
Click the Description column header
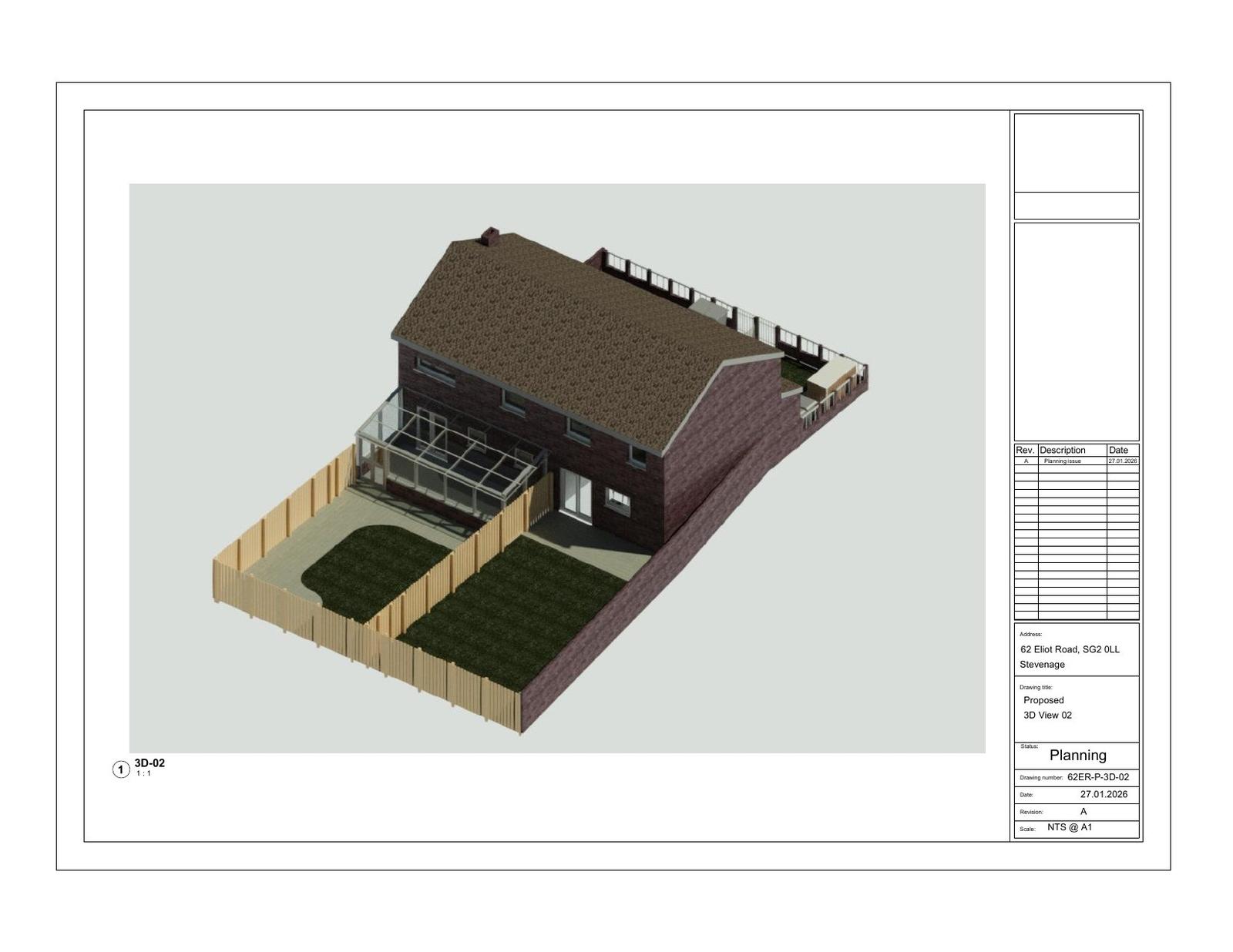pyautogui.click(x=1062, y=450)
